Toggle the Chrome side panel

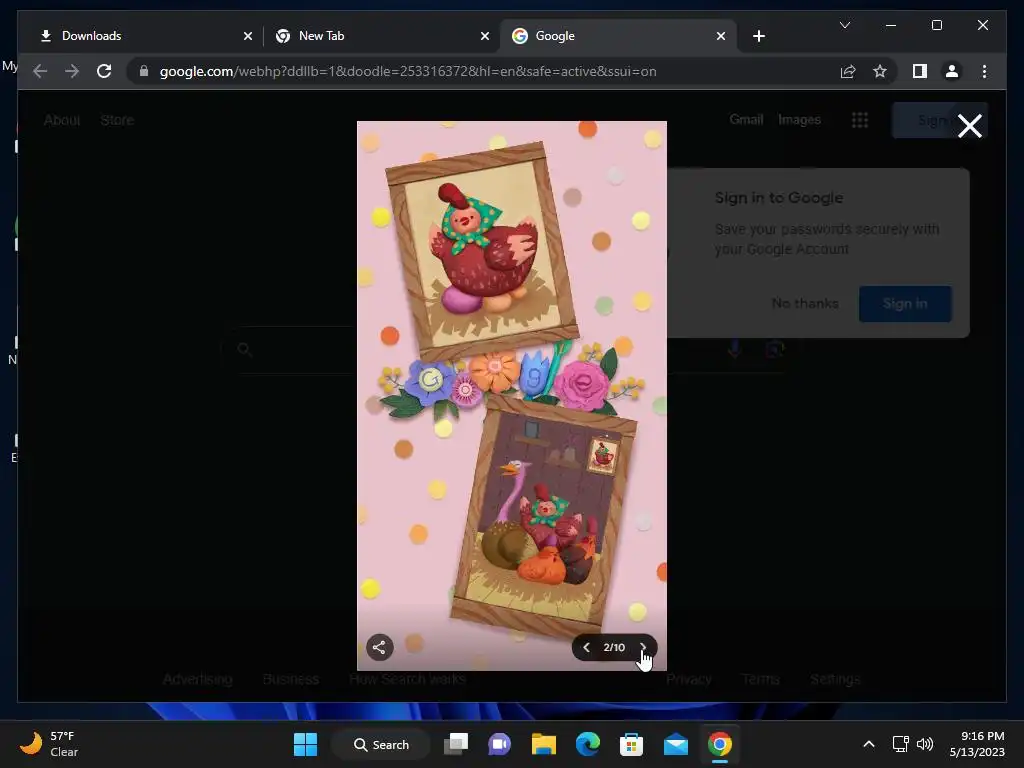point(920,71)
